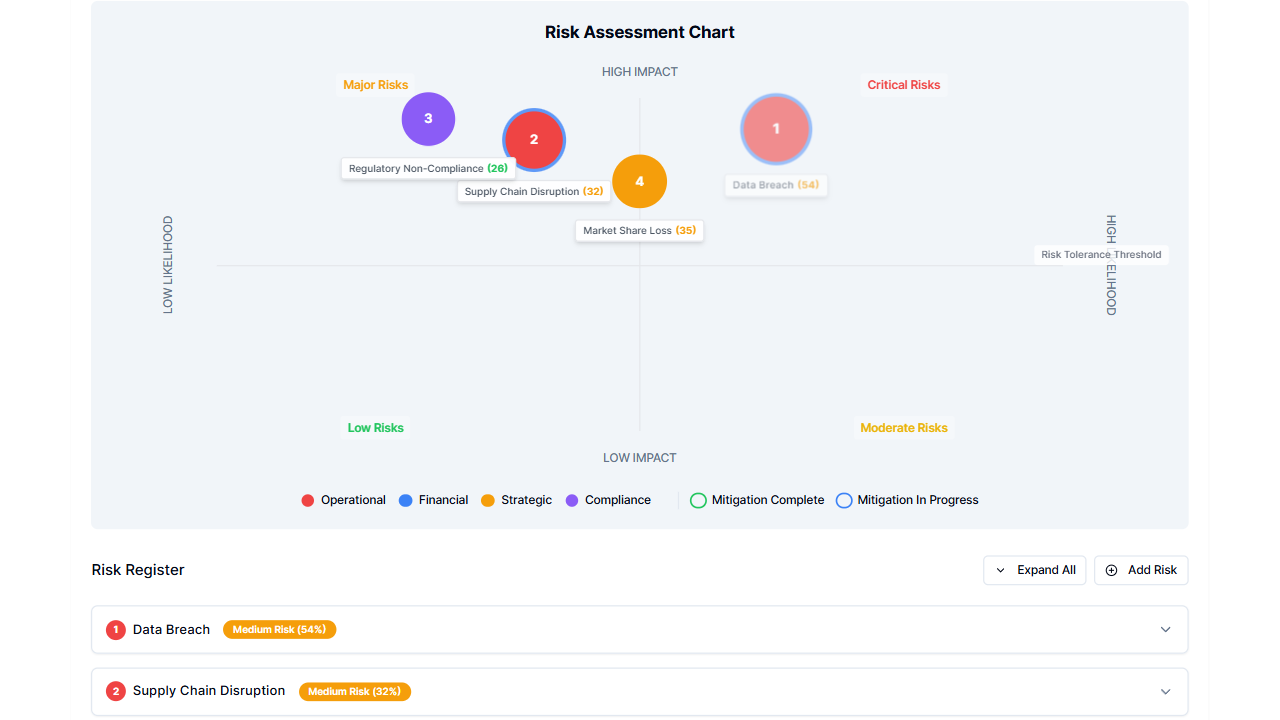The height and width of the screenshot is (720, 1280).
Task: Select the orange Market Share Loss bubble 4
Action: [639, 181]
